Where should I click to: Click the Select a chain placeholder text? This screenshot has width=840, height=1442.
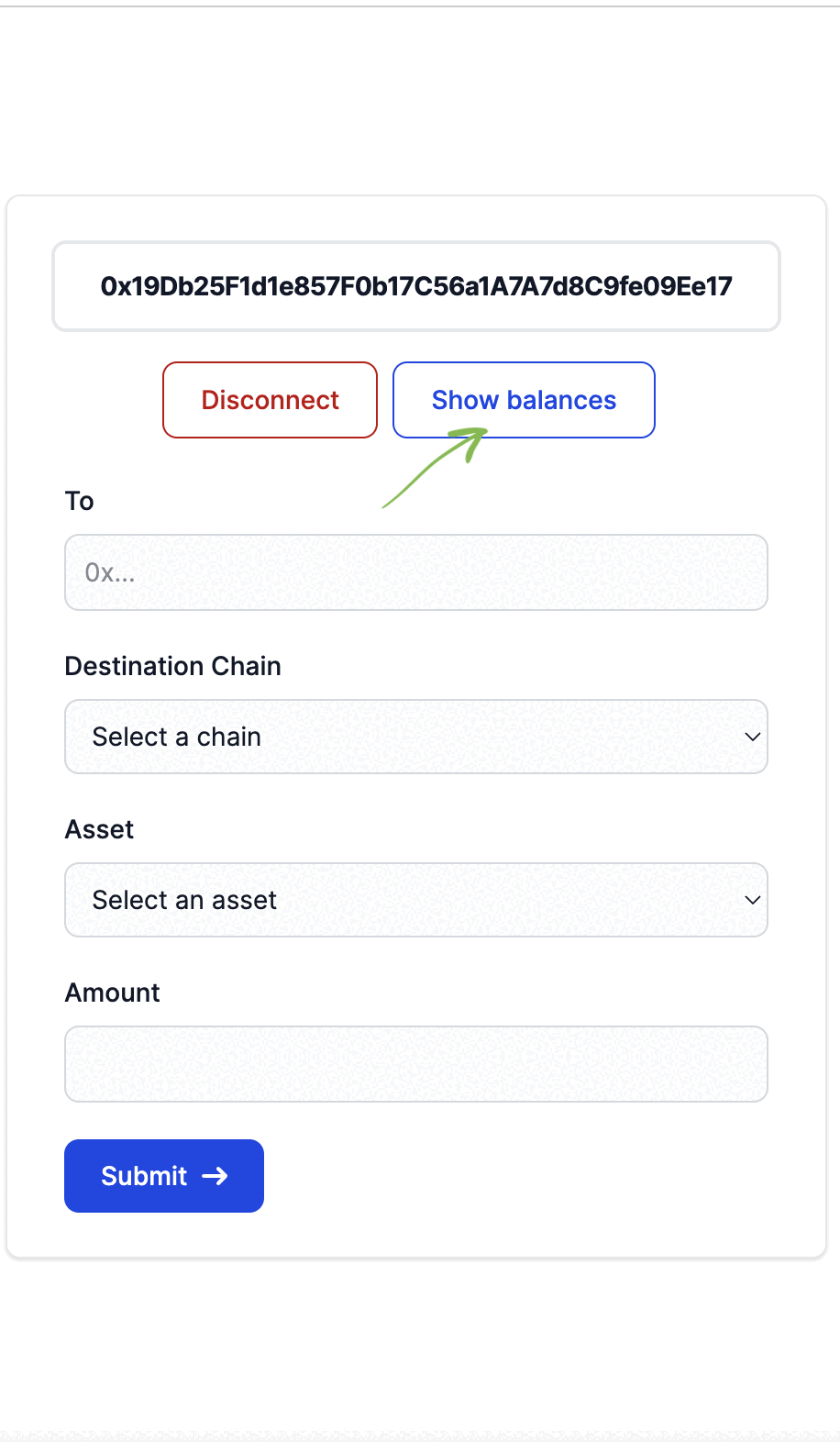(x=177, y=737)
